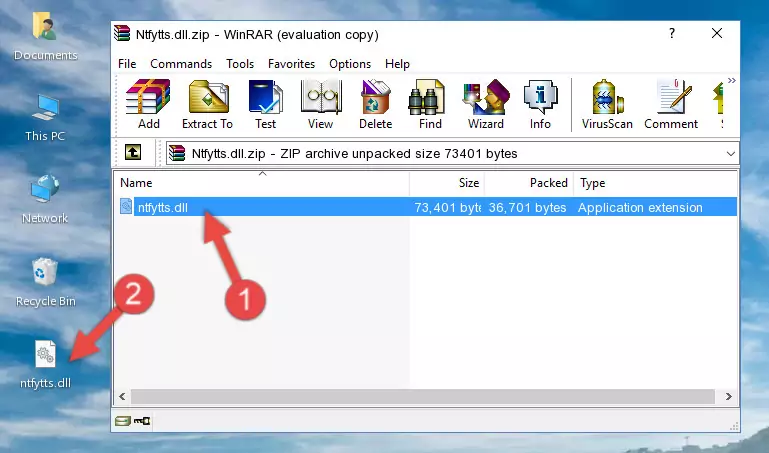This screenshot has height=453, width=769.
Task: Select the ntfytts.dll file row
Action: pos(426,207)
